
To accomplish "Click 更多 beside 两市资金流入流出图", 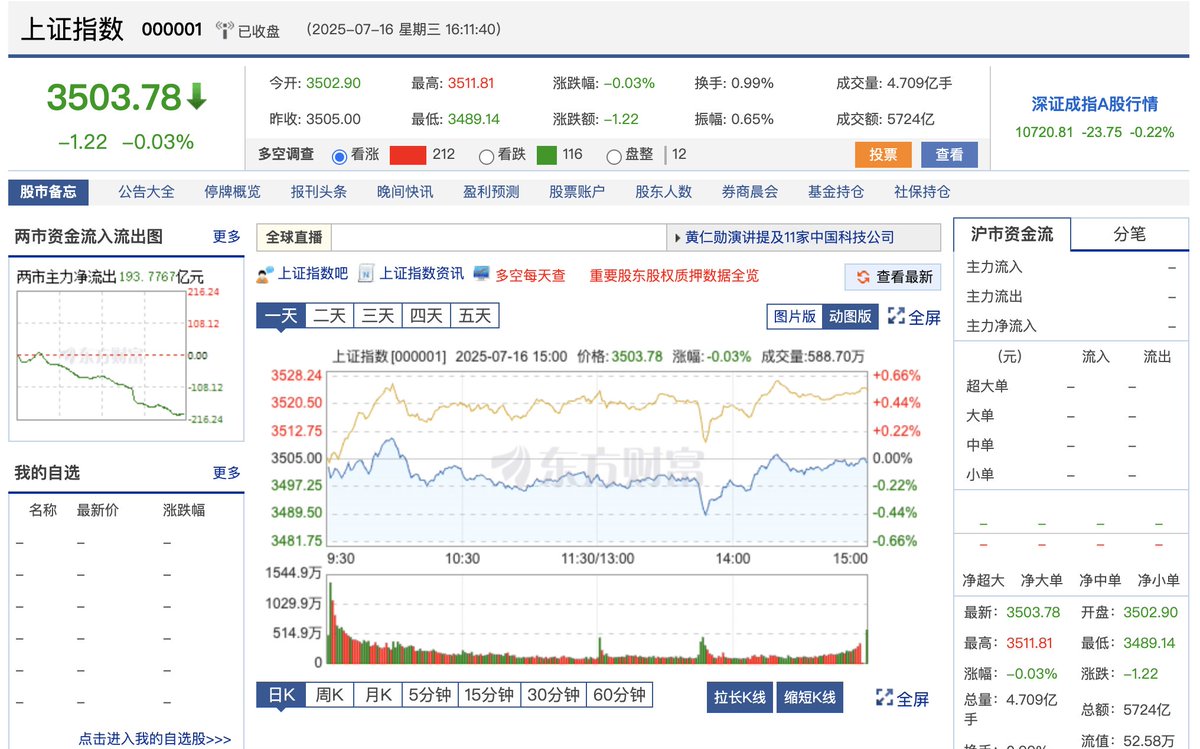I will point(227,237).
